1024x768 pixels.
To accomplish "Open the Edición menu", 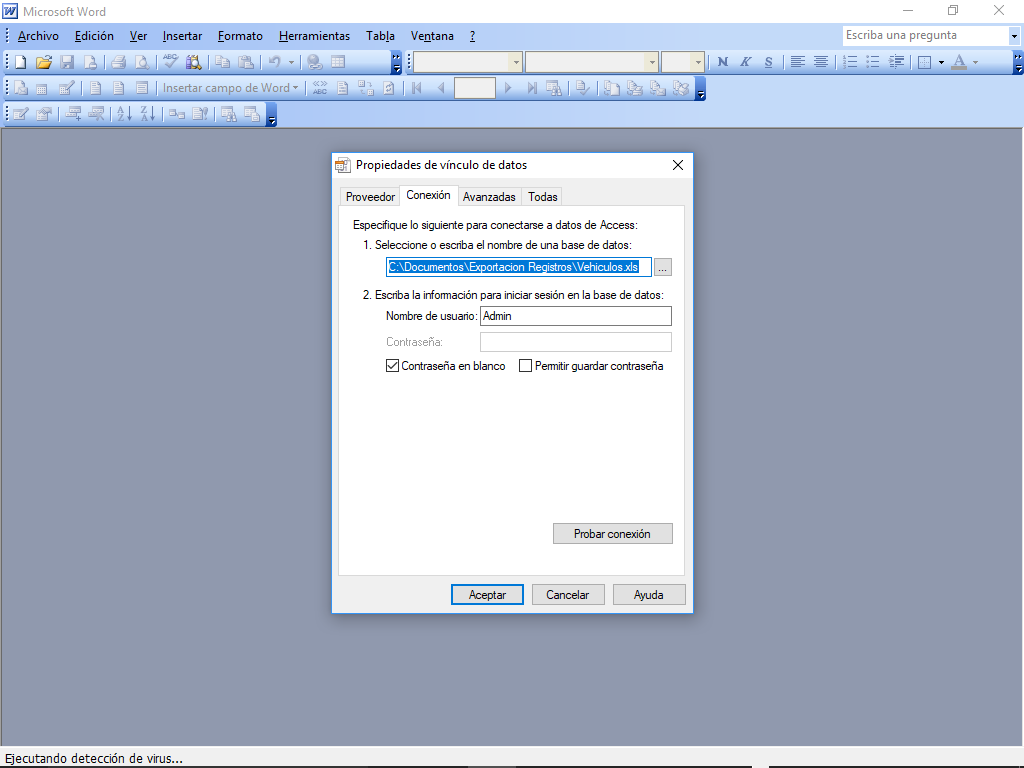I will (x=94, y=36).
